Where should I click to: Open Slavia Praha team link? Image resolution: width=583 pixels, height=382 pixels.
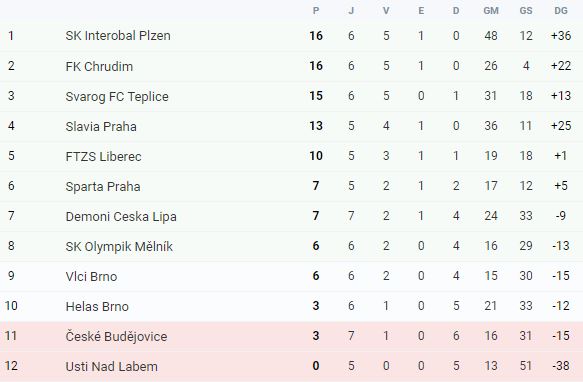(101, 126)
